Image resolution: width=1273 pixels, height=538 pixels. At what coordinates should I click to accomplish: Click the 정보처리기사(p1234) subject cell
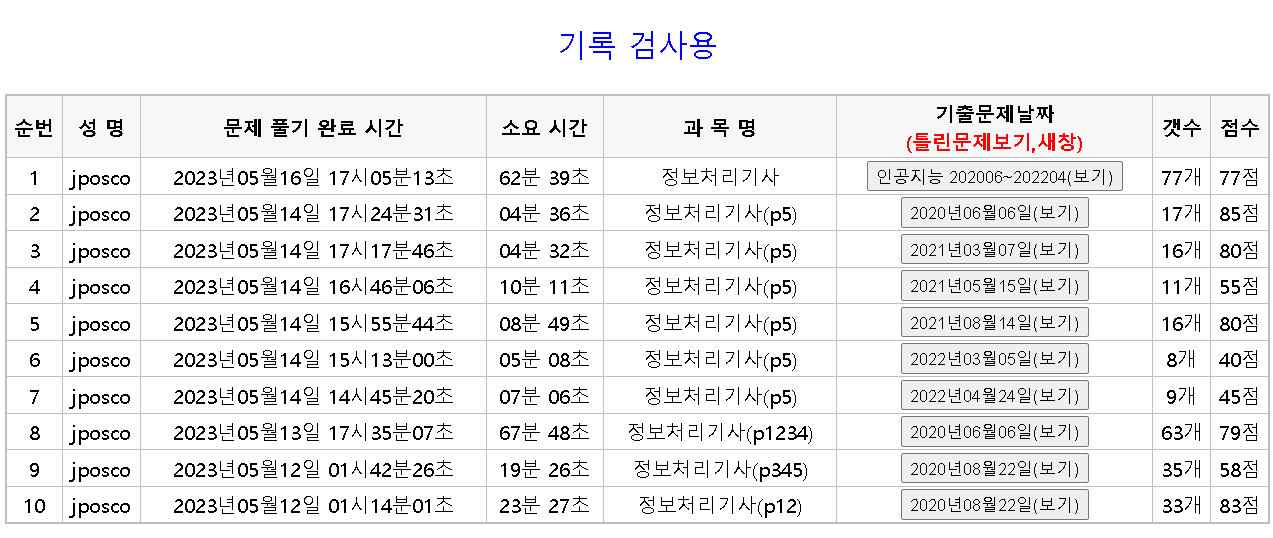point(720,433)
